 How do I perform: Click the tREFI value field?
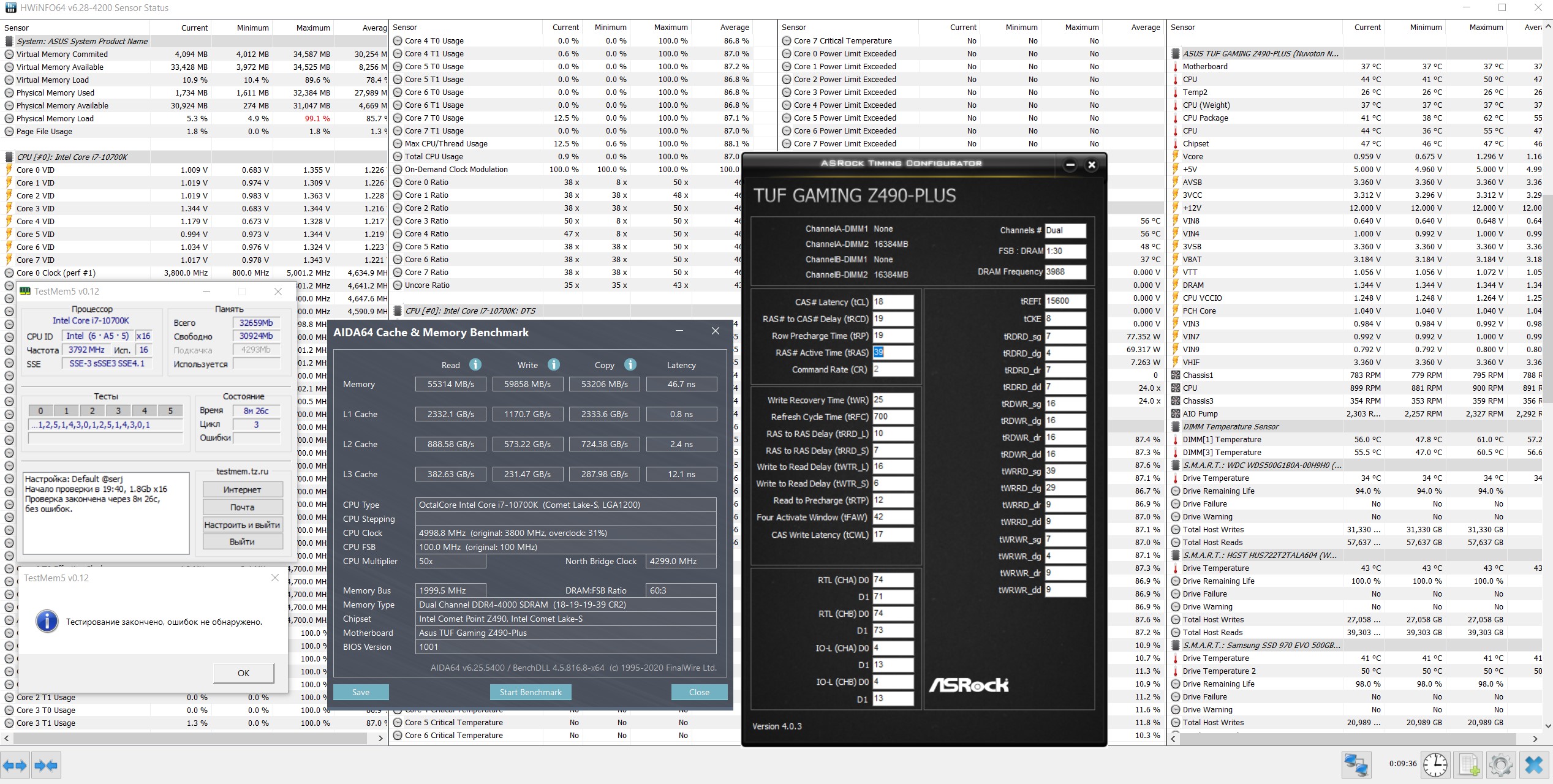tap(1065, 301)
